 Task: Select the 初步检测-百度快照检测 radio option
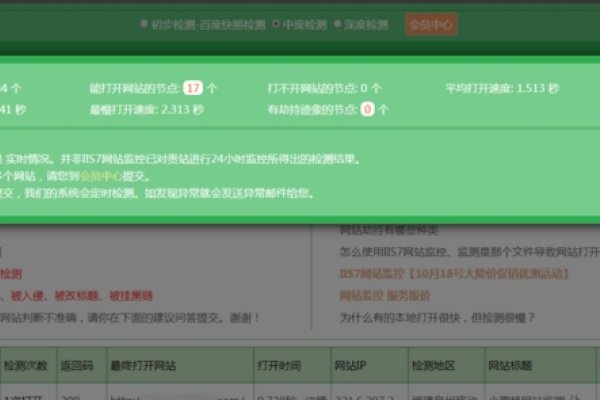144,24
